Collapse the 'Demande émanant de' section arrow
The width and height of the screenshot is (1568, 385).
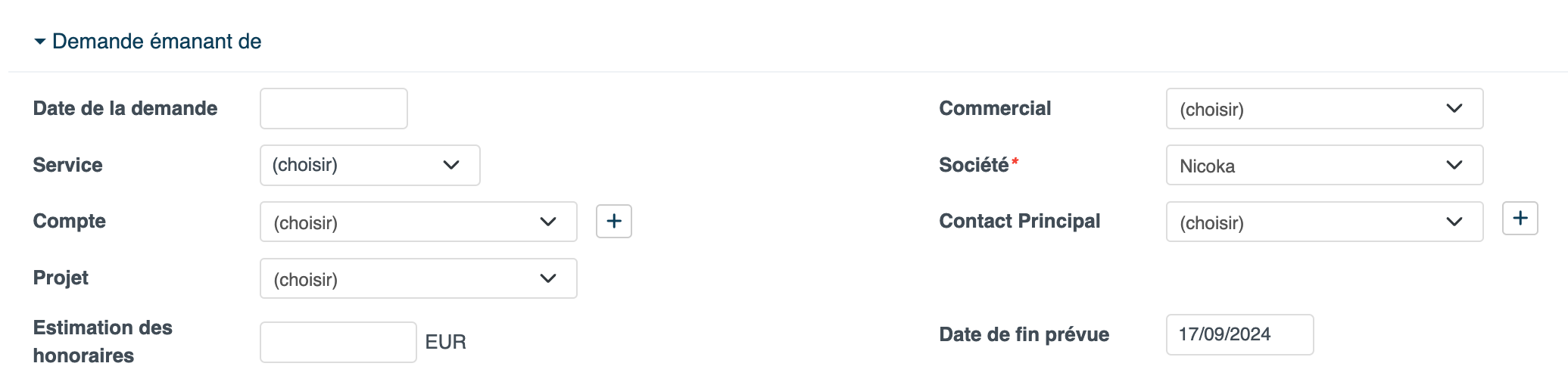click(40, 42)
